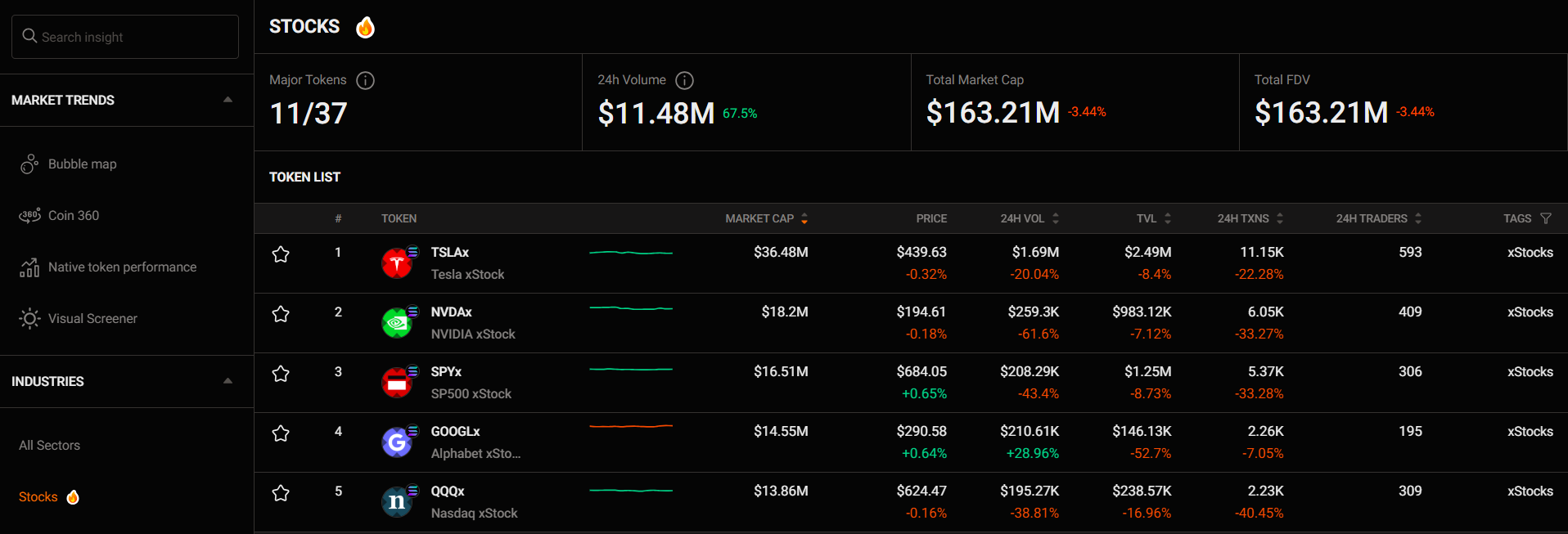Click the xStocks tag in SPYx row
This screenshot has width=1568, height=534.
[x=1530, y=372]
